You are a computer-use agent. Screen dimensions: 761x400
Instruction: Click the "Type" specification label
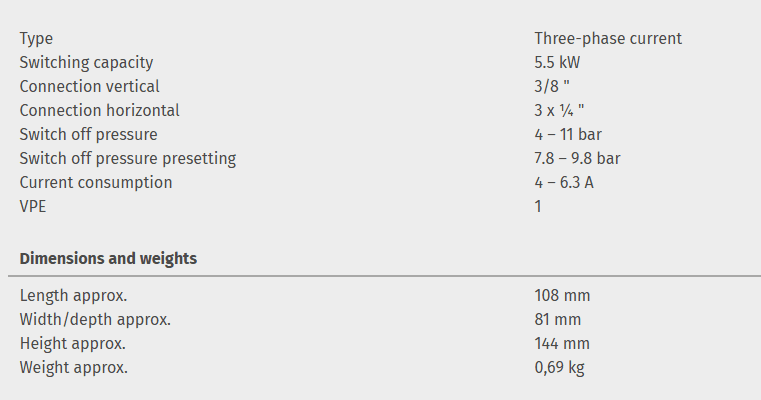point(37,39)
